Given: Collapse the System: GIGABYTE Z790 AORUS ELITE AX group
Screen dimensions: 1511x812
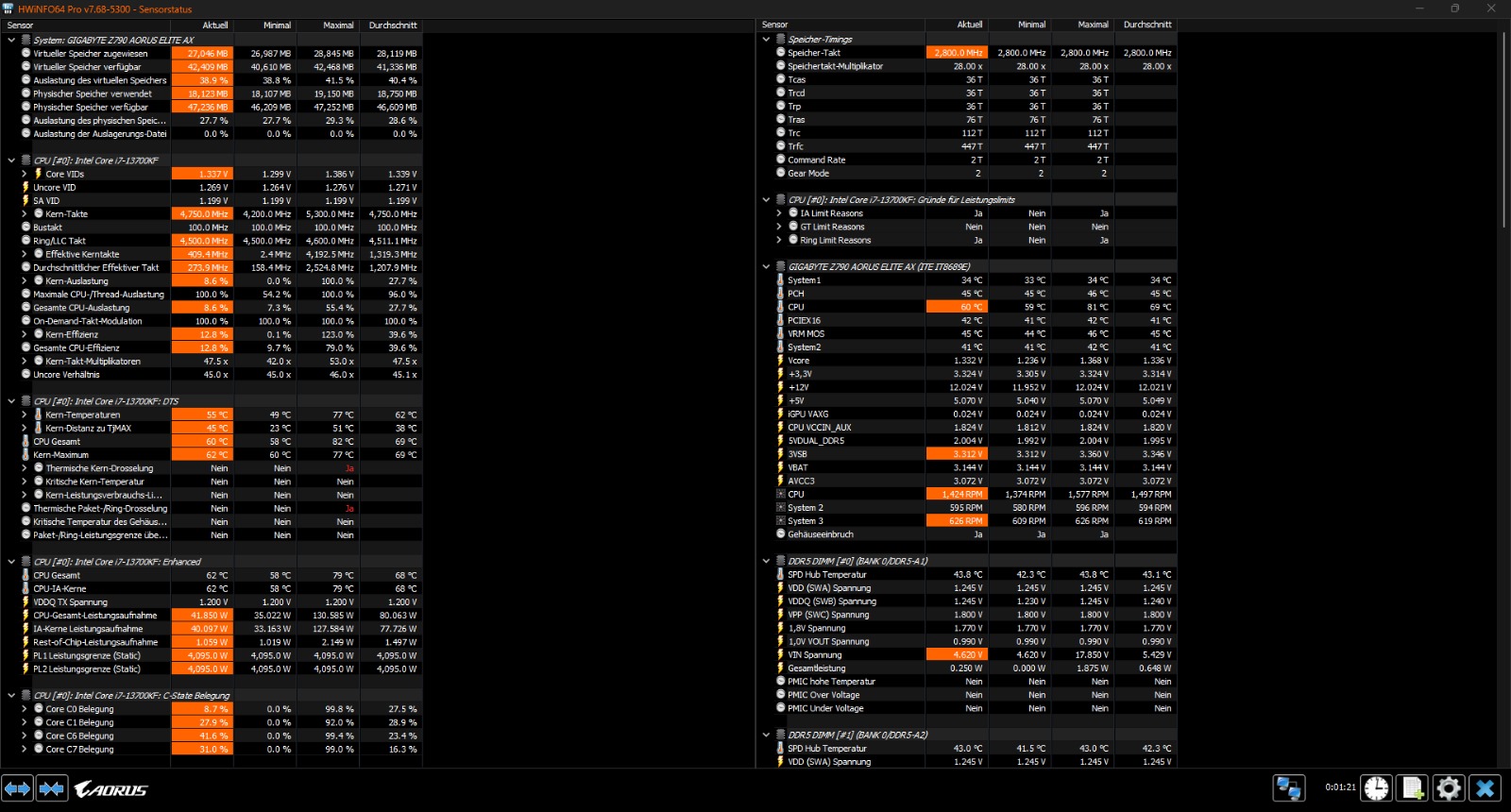Looking at the screenshot, I should click(x=11, y=40).
